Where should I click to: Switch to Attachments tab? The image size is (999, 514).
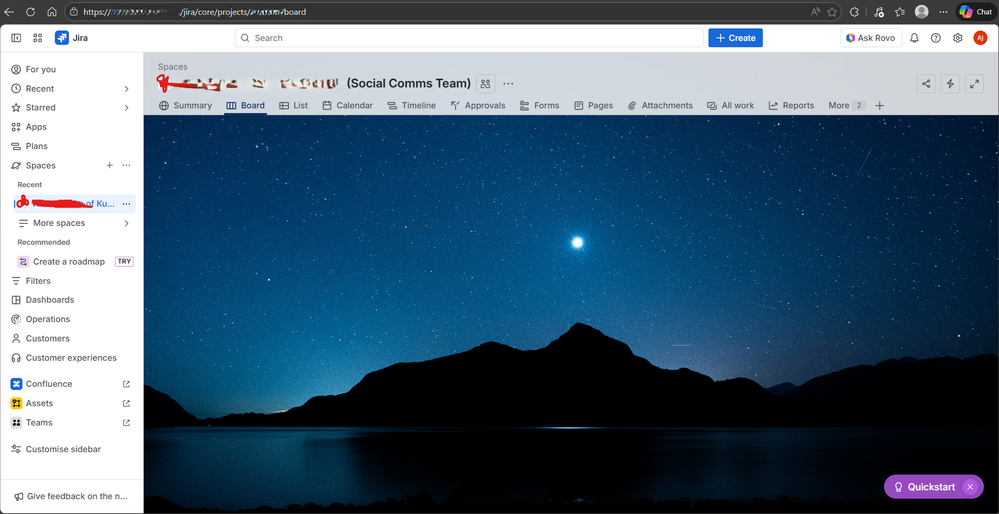click(660, 105)
